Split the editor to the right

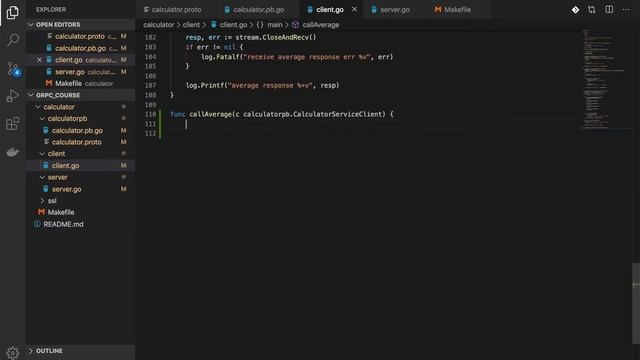click(x=609, y=9)
